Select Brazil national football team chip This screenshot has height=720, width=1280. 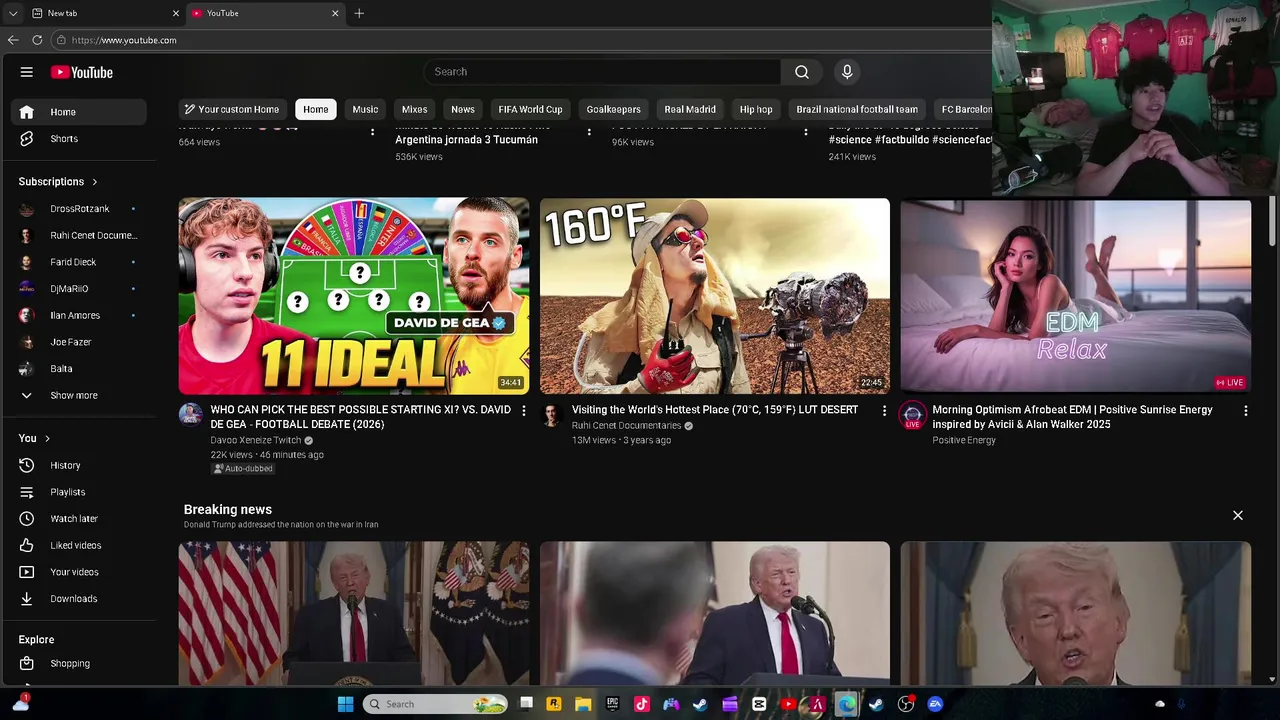[x=857, y=109]
